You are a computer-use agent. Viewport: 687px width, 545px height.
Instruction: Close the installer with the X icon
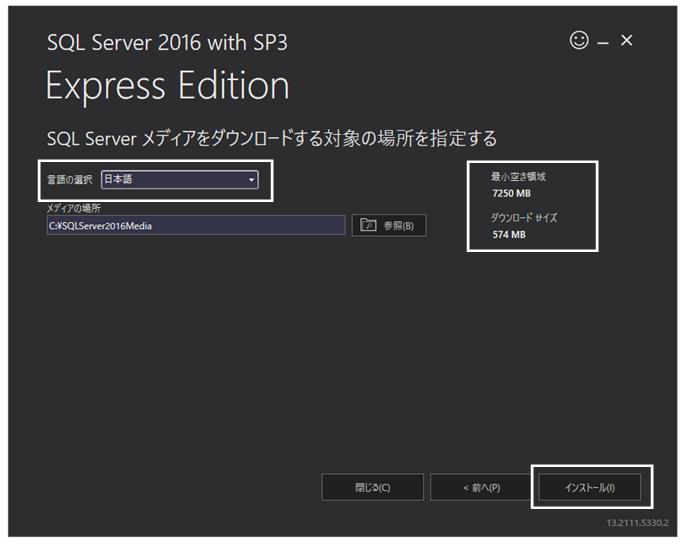[627, 40]
